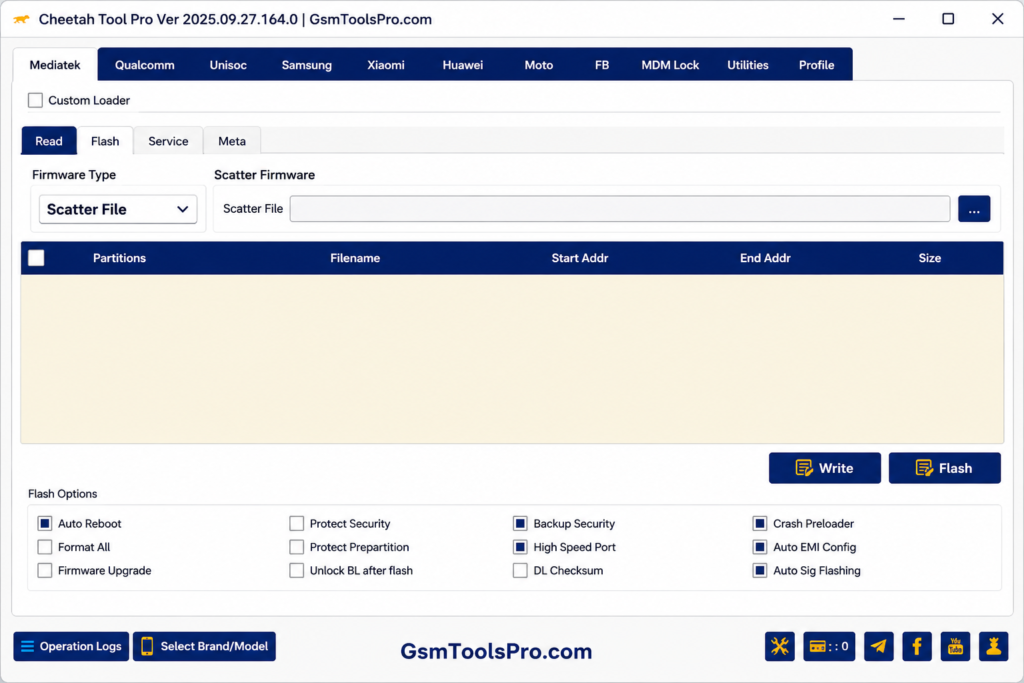Switch to the Samsung tab
The image size is (1024, 683).
point(307,65)
